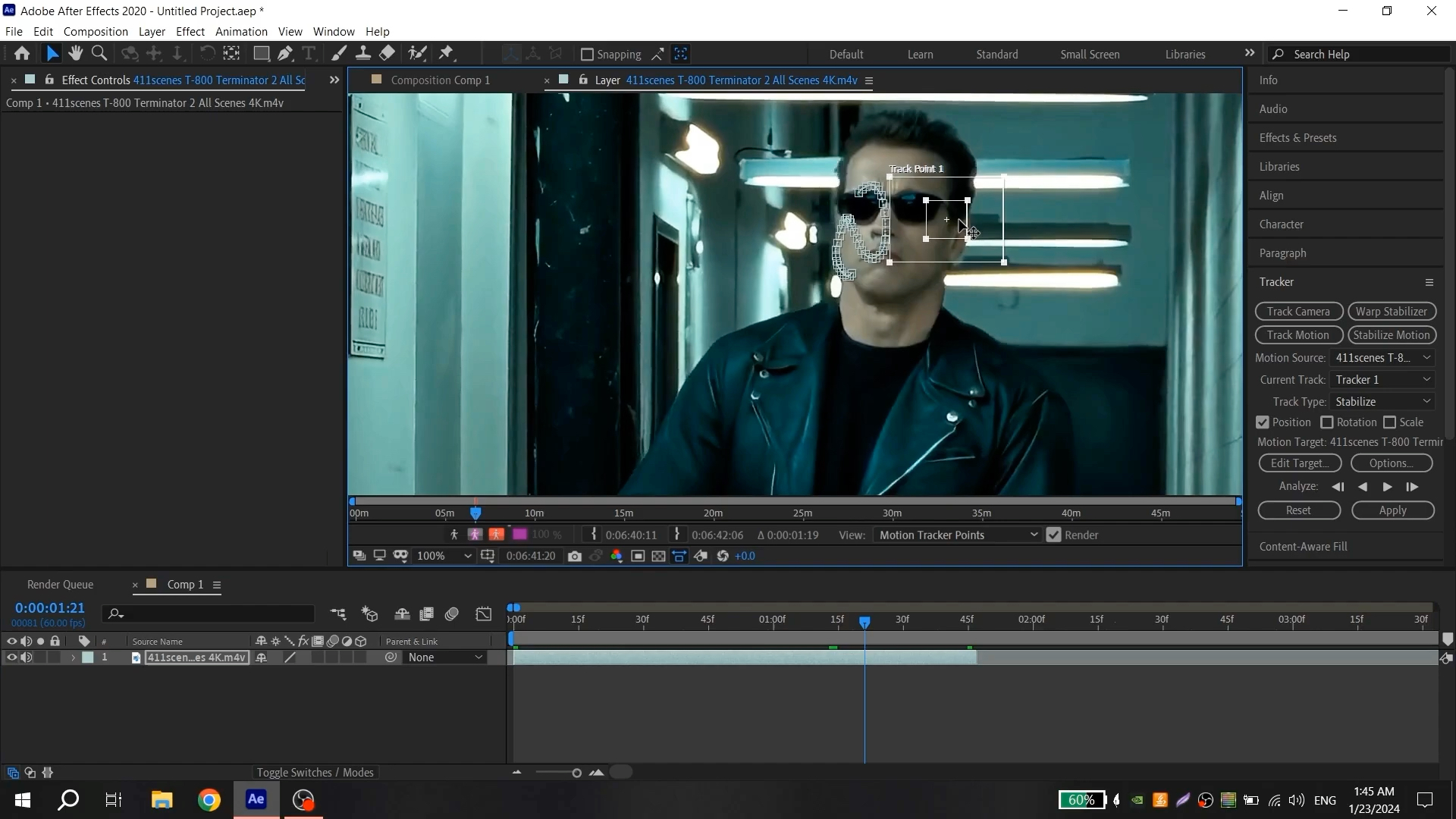Hide layer 1 with the eye toggle
Viewport: 1456px width, 819px height.
tap(11, 658)
